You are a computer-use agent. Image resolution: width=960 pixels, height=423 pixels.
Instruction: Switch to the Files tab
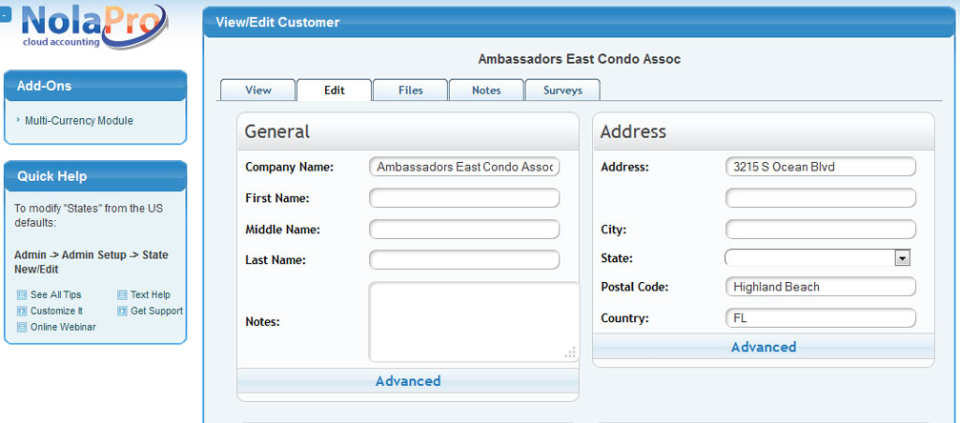point(410,90)
